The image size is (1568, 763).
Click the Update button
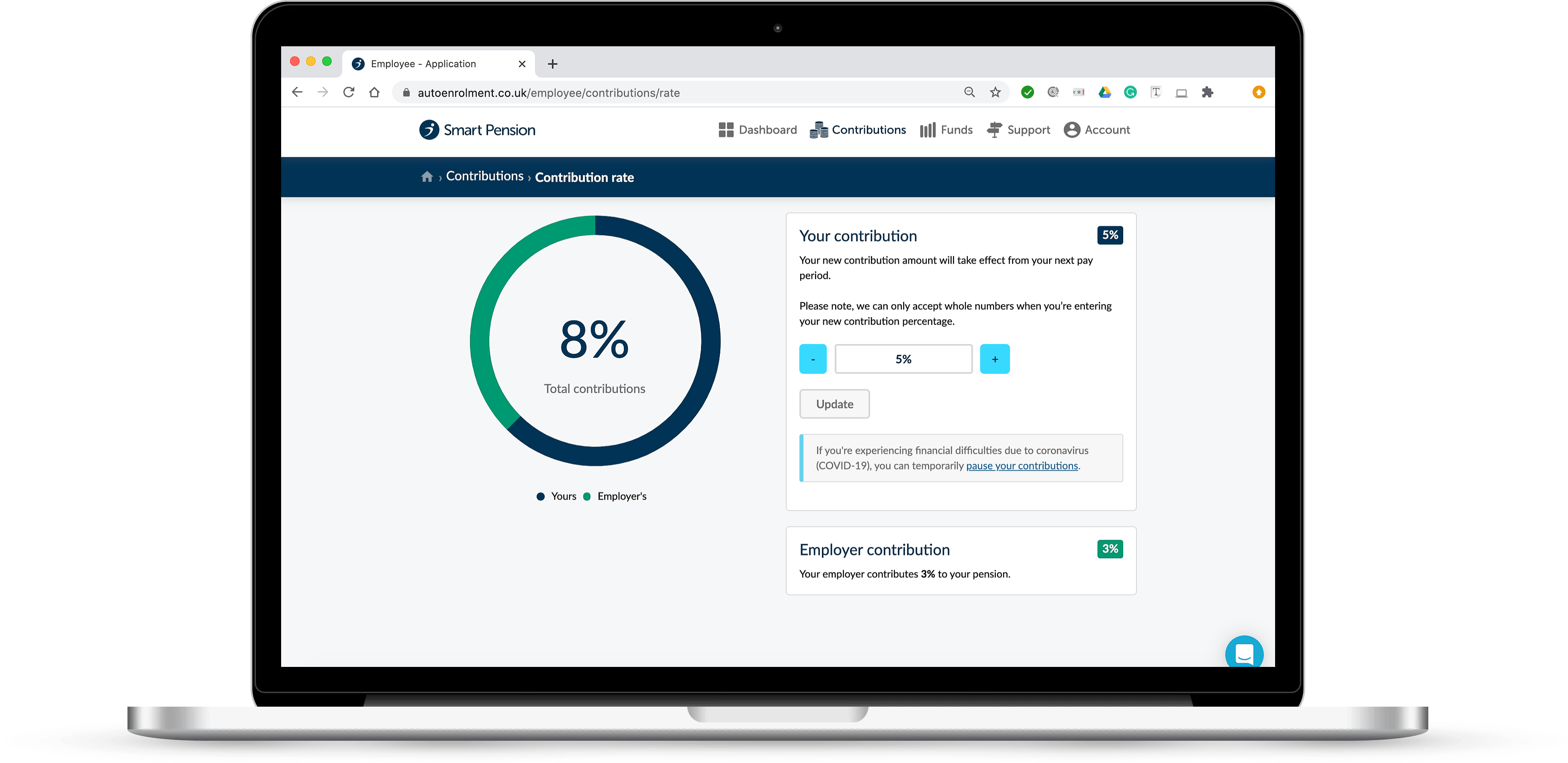pyautogui.click(x=835, y=404)
